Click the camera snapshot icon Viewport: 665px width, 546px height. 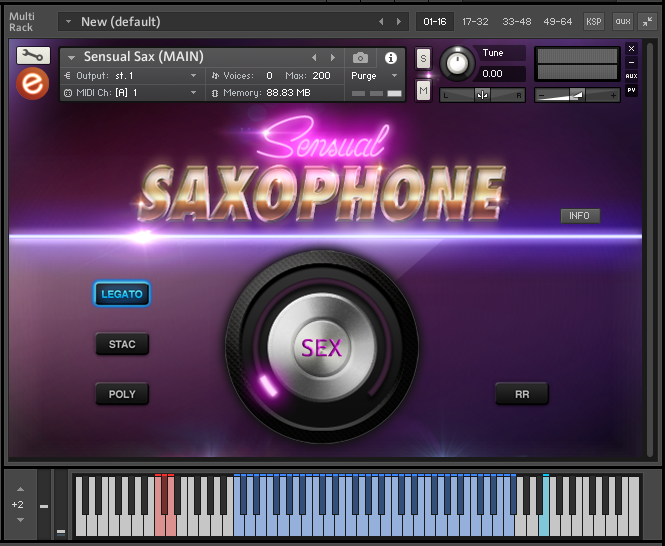click(x=360, y=58)
